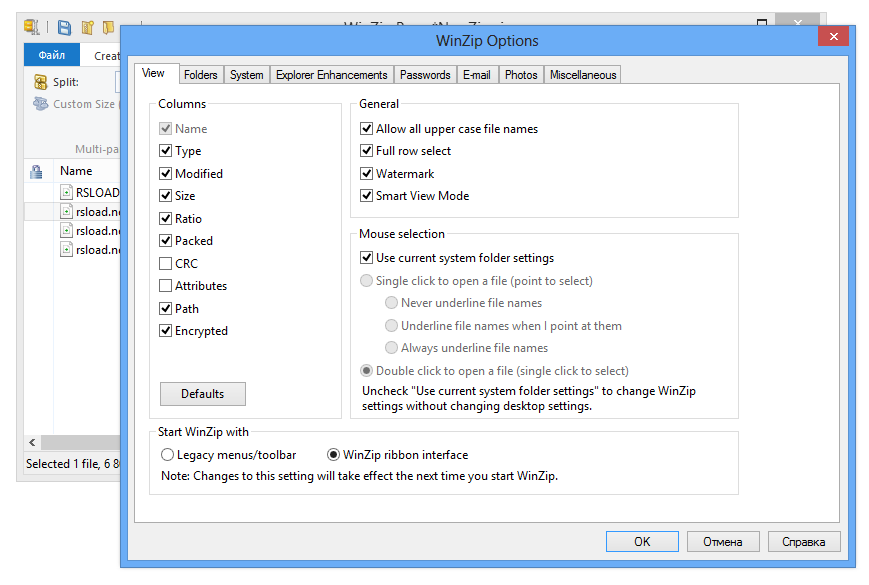Click the WinZip application icon in title bar
The width and height of the screenshot is (869, 585).
click(x=32, y=27)
